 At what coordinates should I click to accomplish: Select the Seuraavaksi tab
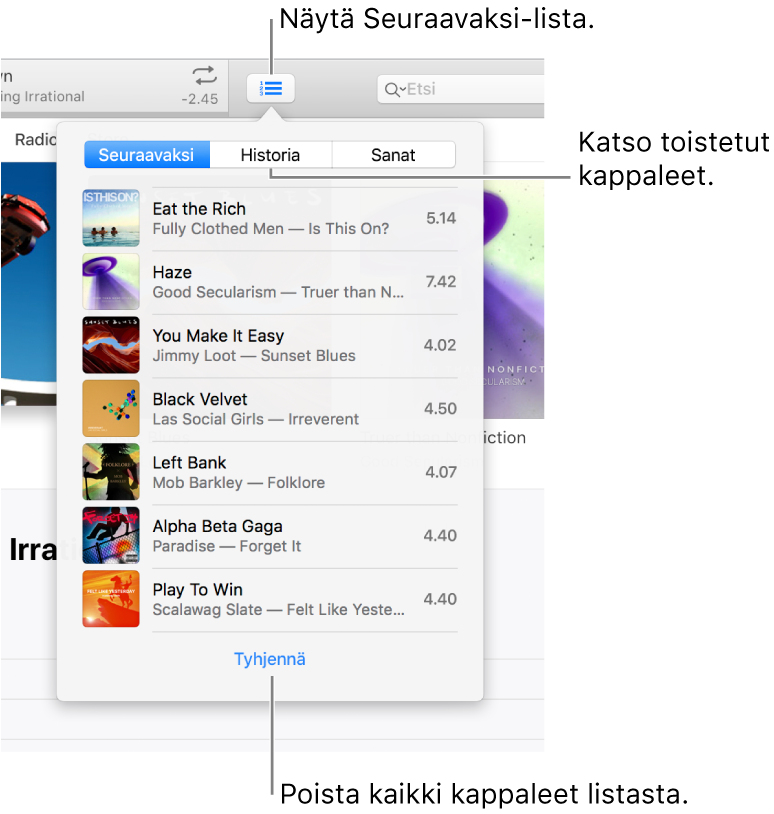tap(147, 155)
